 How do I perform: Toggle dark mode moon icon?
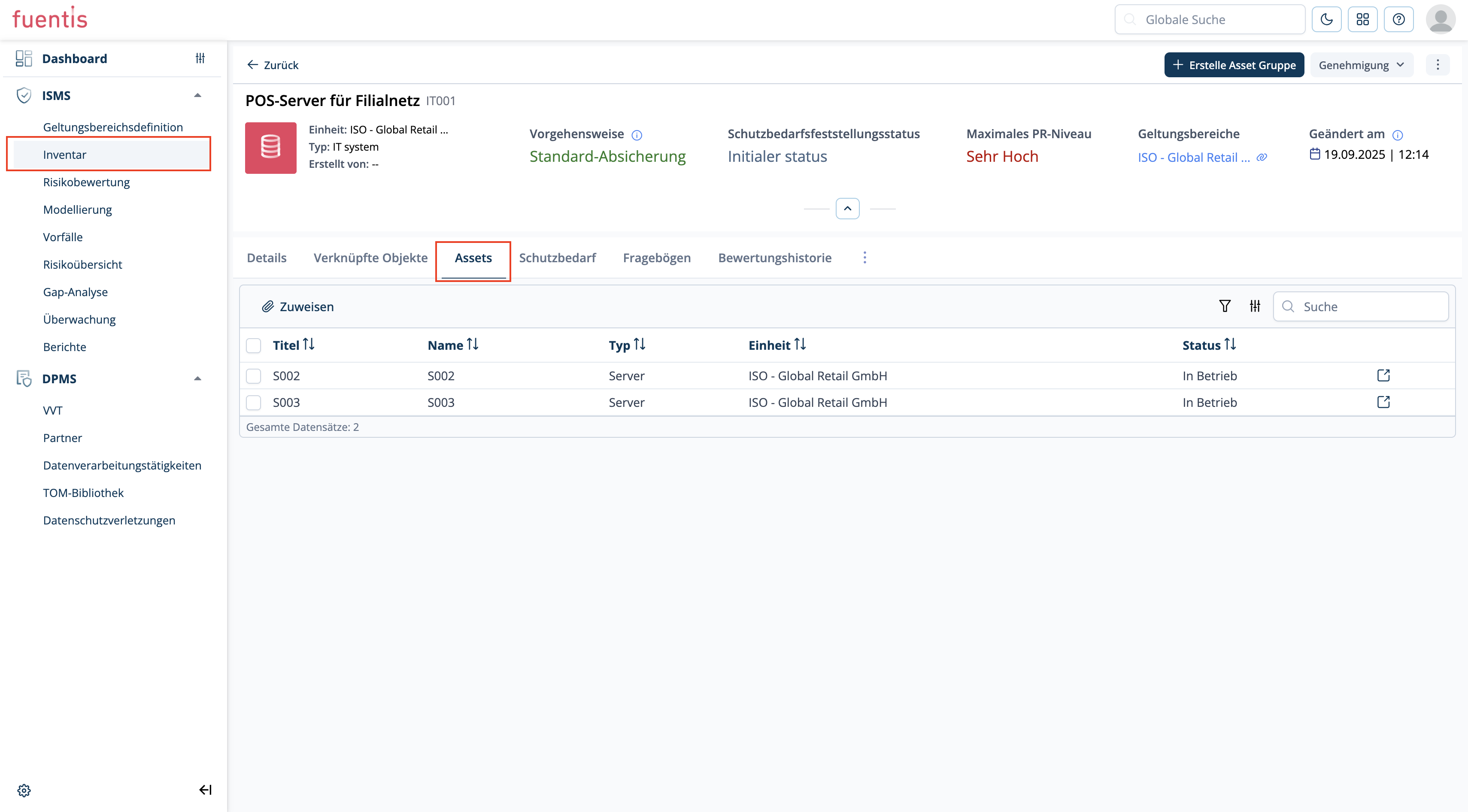(x=1326, y=19)
